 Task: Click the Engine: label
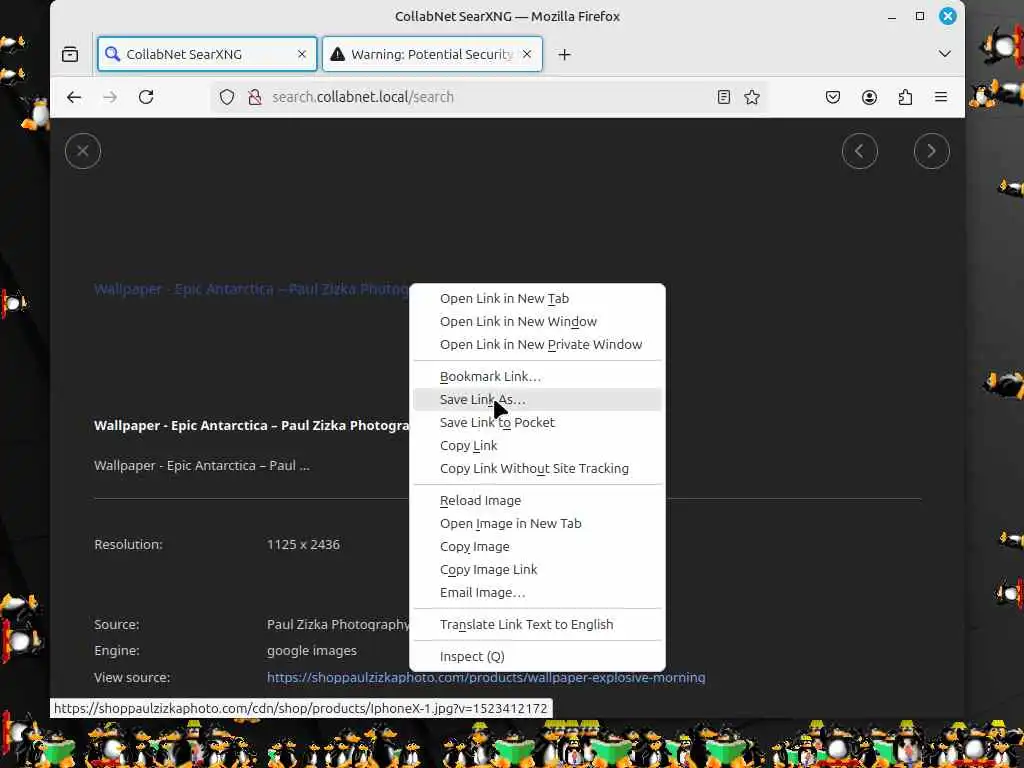(x=116, y=650)
